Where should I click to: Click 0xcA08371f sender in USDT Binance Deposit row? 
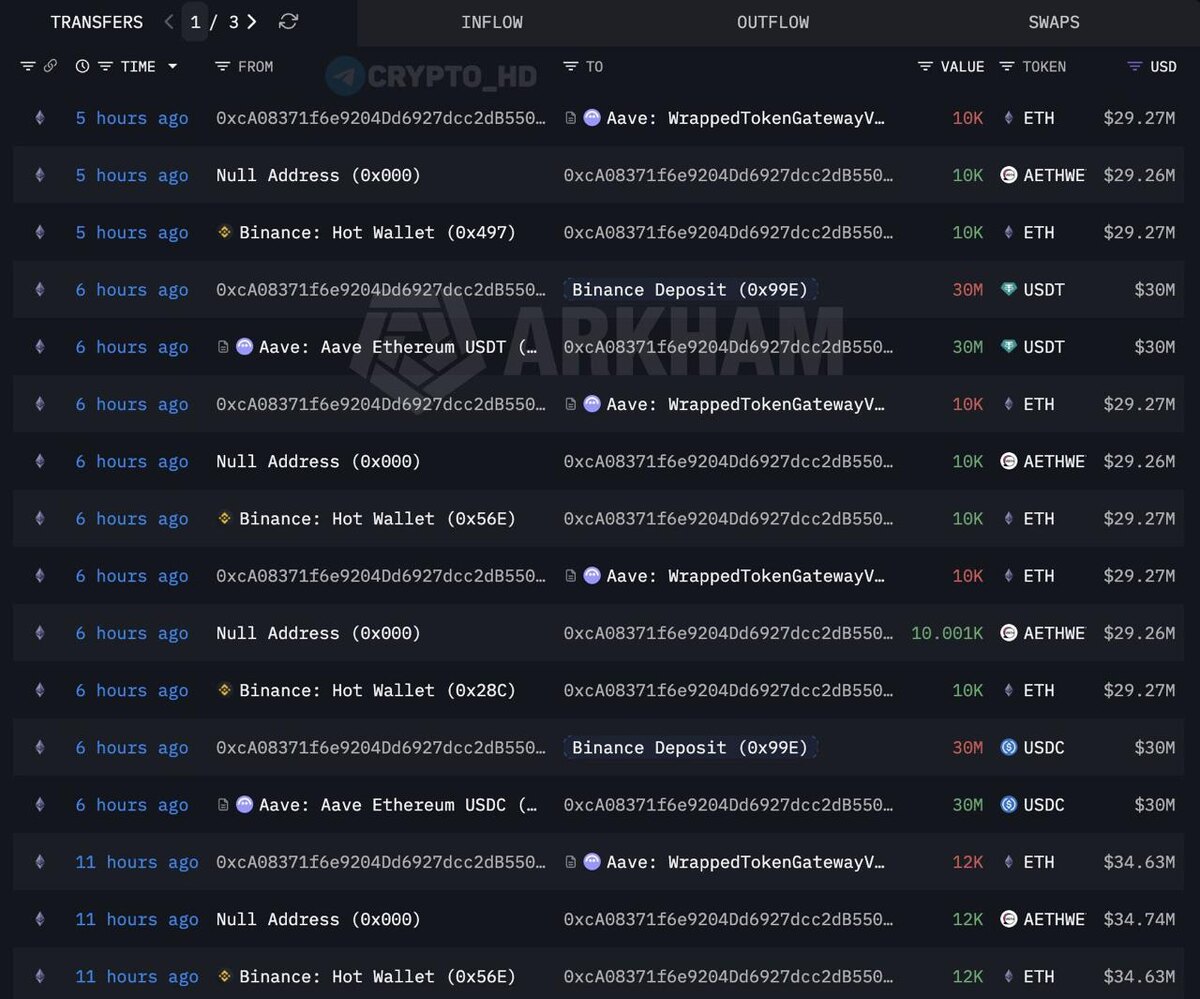pos(381,290)
